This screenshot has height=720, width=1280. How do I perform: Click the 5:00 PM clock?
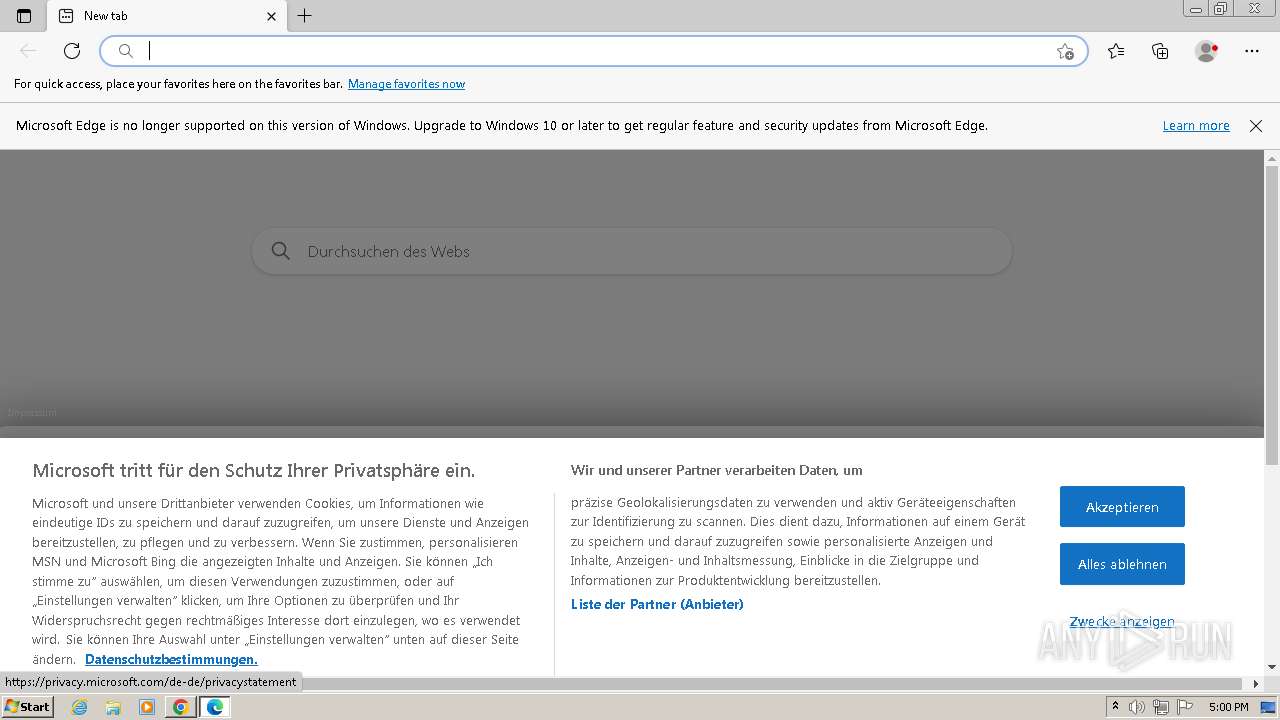coord(1228,707)
